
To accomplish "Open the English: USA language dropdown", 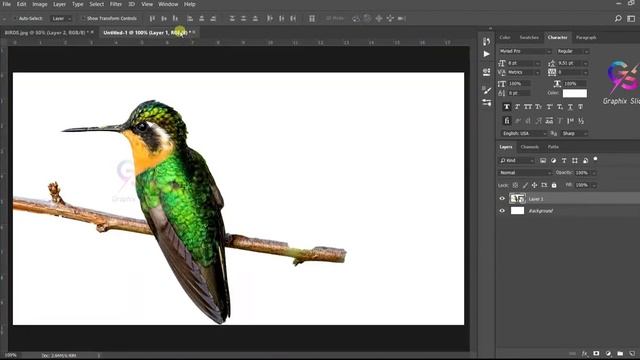I will pyautogui.click(x=524, y=133).
